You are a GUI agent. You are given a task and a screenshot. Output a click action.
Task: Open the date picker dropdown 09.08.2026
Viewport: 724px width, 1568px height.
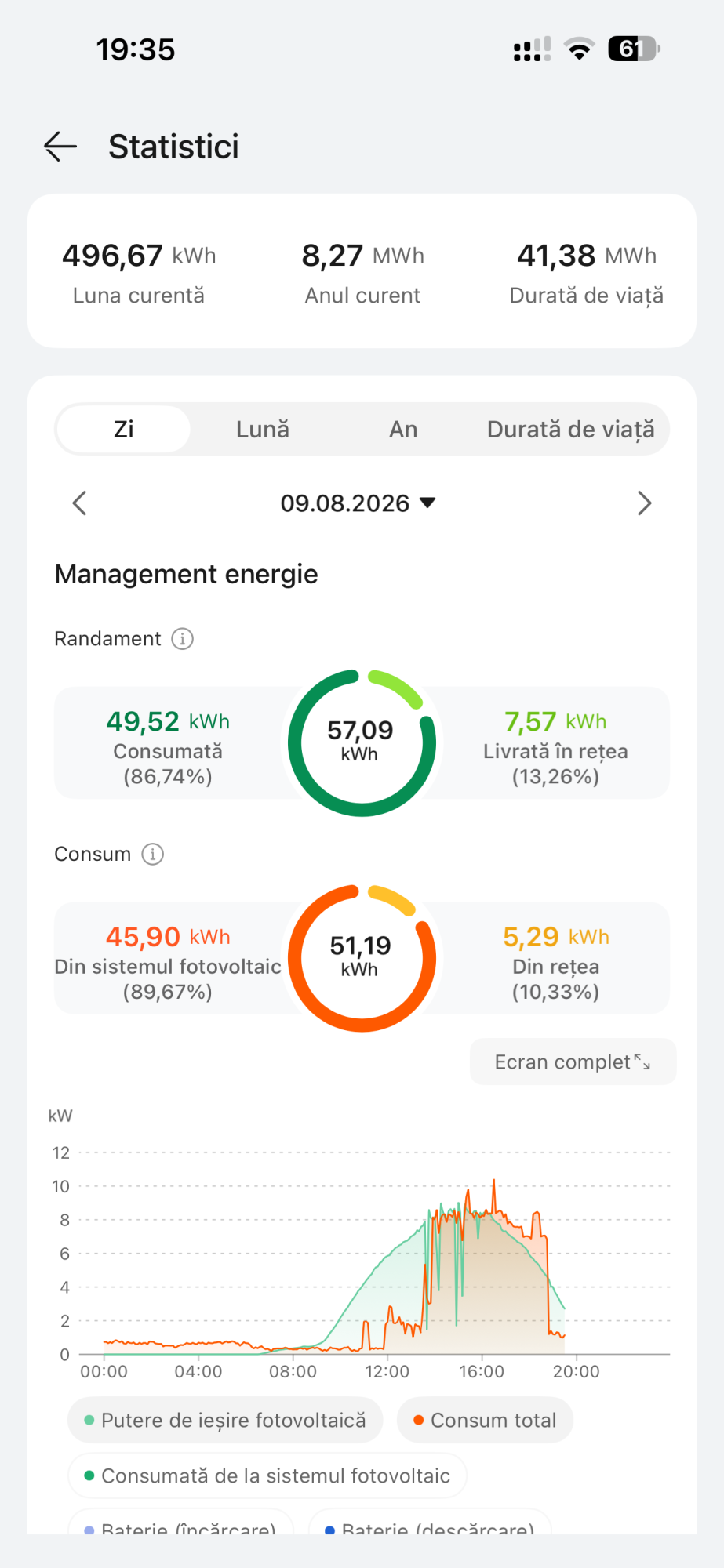pyautogui.click(x=358, y=503)
